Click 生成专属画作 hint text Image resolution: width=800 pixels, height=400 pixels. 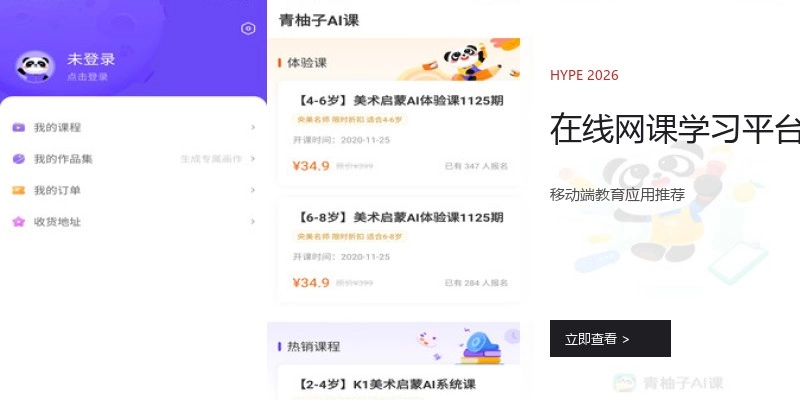click(211, 159)
